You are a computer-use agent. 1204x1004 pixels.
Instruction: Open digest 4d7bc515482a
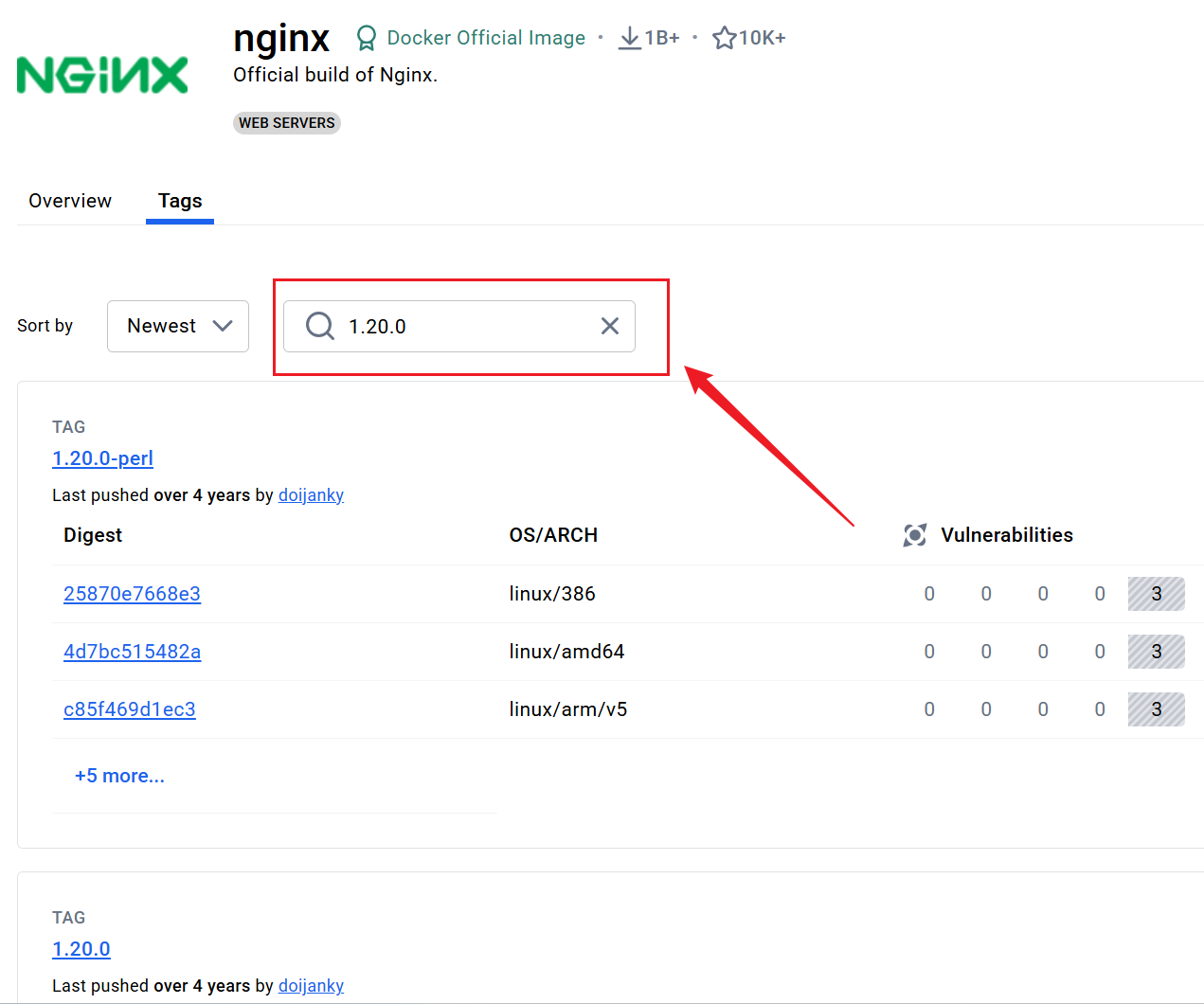tap(132, 652)
